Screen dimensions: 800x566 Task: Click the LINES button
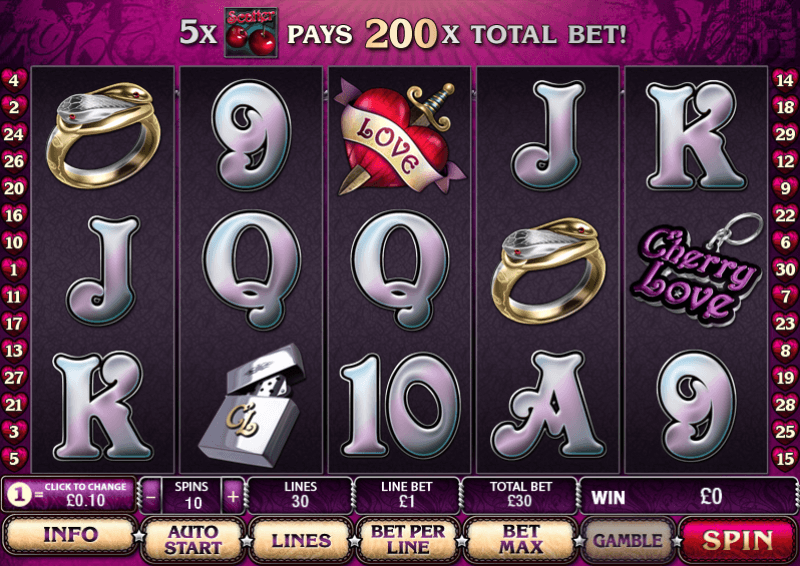coord(301,540)
